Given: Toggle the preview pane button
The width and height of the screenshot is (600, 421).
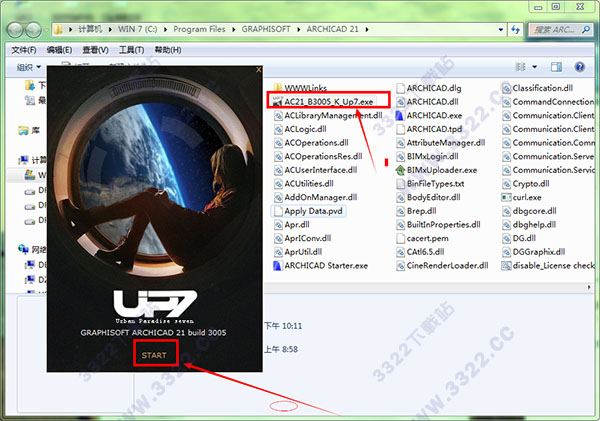Looking at the screenshot, I should [556, 67].
